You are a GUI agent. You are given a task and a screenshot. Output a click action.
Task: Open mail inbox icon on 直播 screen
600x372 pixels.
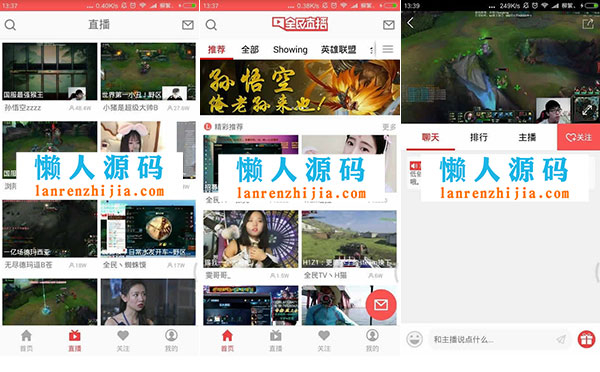[x=188, y=25]
